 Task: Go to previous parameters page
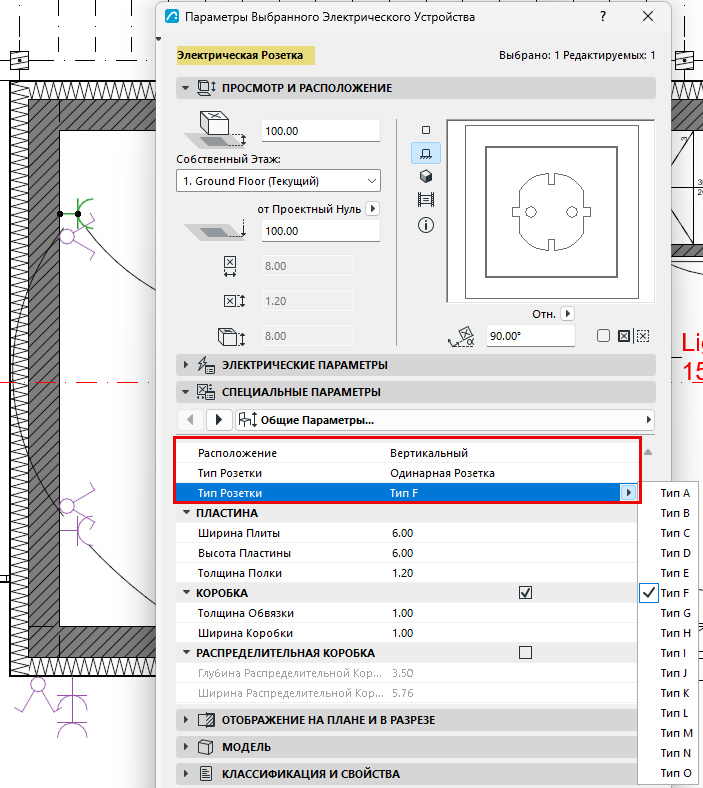[190, 419]
